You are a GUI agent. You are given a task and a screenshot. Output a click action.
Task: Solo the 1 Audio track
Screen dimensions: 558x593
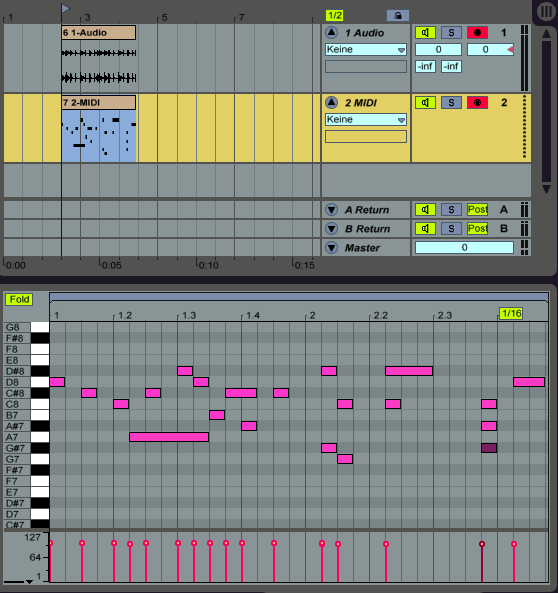click(x=451, y=33)
